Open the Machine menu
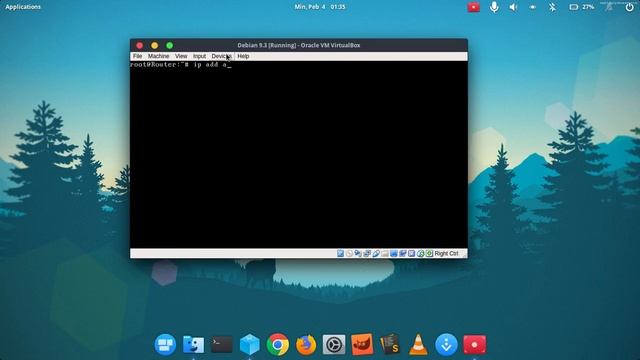This screenshot has width=640, height=360. 158,56
